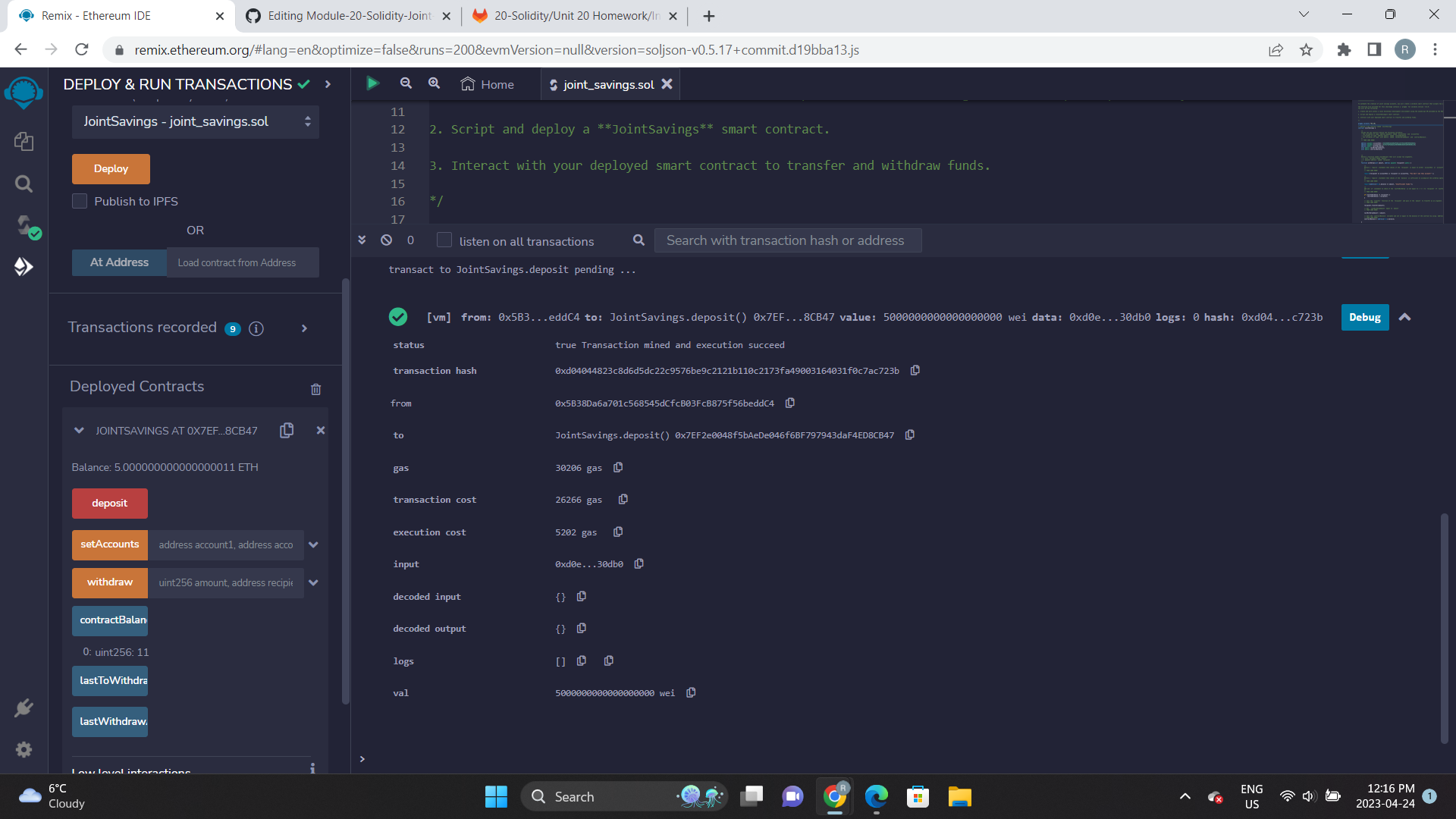Type in the transaction hash search field
Screen dimensions: 1456x819
tap(787, 240)
